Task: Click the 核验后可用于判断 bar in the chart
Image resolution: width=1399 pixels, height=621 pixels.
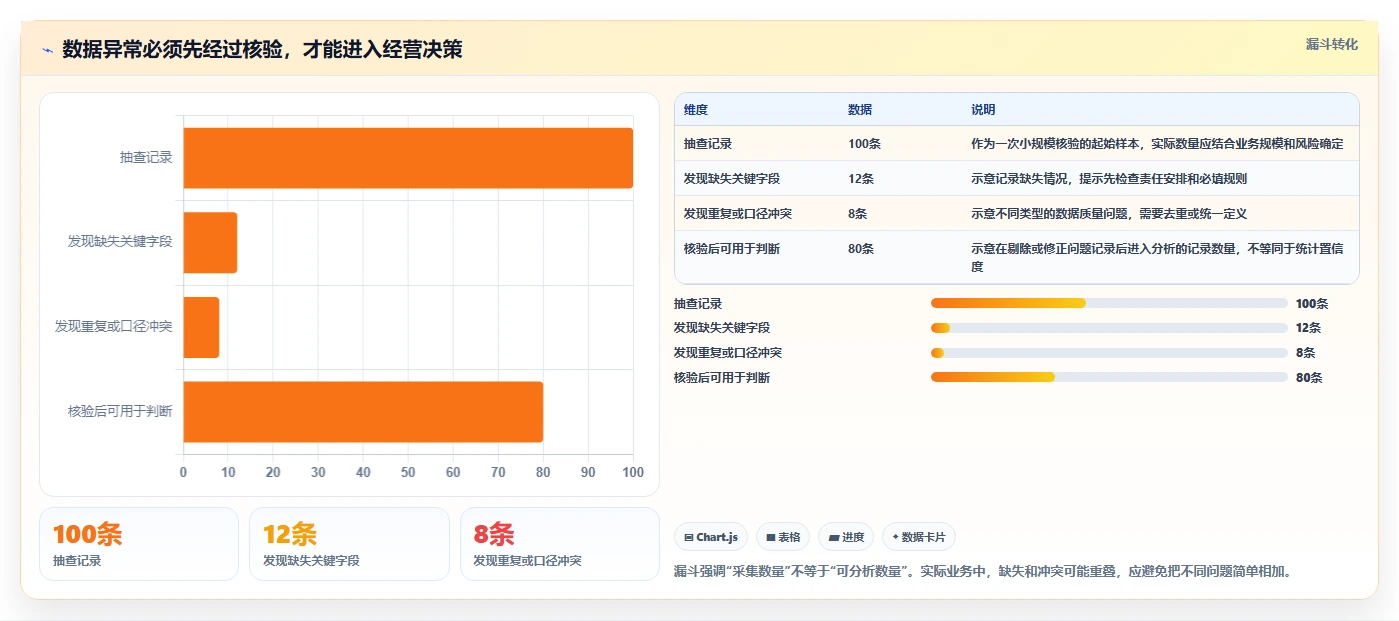Action: 363,411
